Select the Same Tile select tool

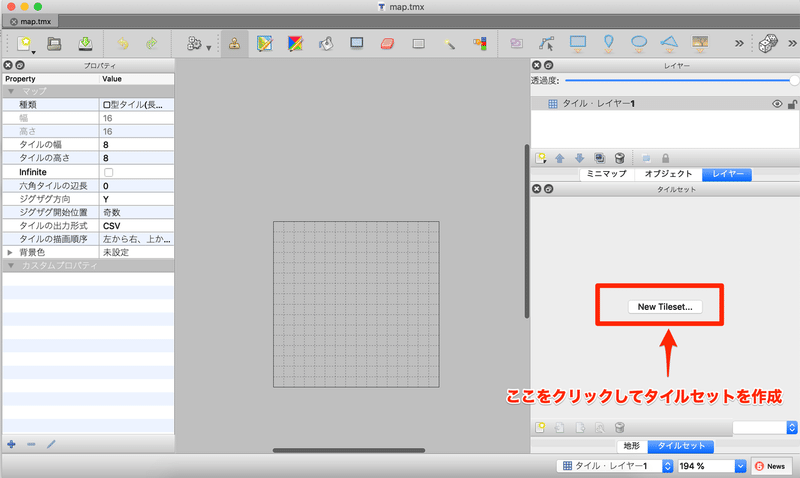point(480,43)
